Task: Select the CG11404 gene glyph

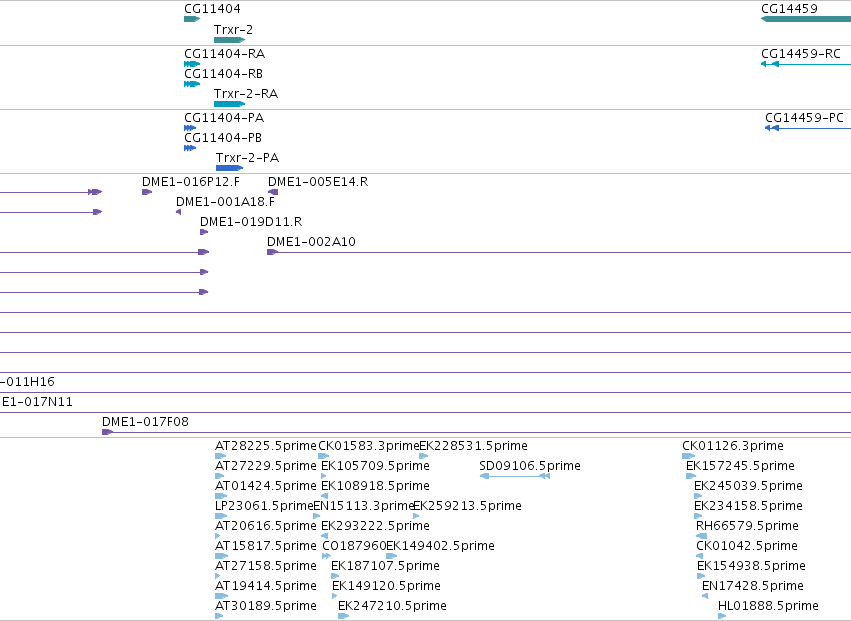Action: tap(192, 19)
